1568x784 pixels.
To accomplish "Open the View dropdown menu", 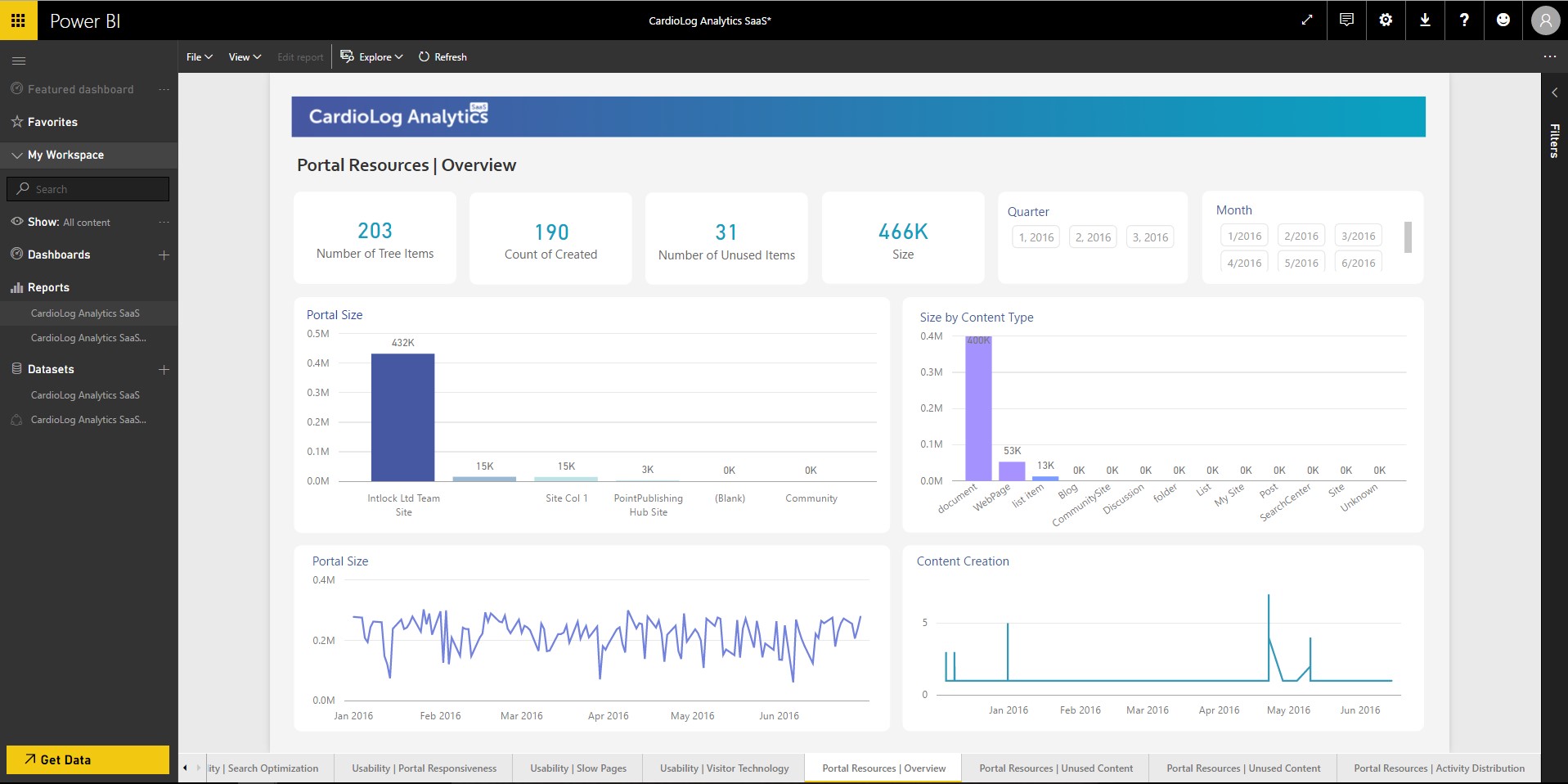I will 245,56.
